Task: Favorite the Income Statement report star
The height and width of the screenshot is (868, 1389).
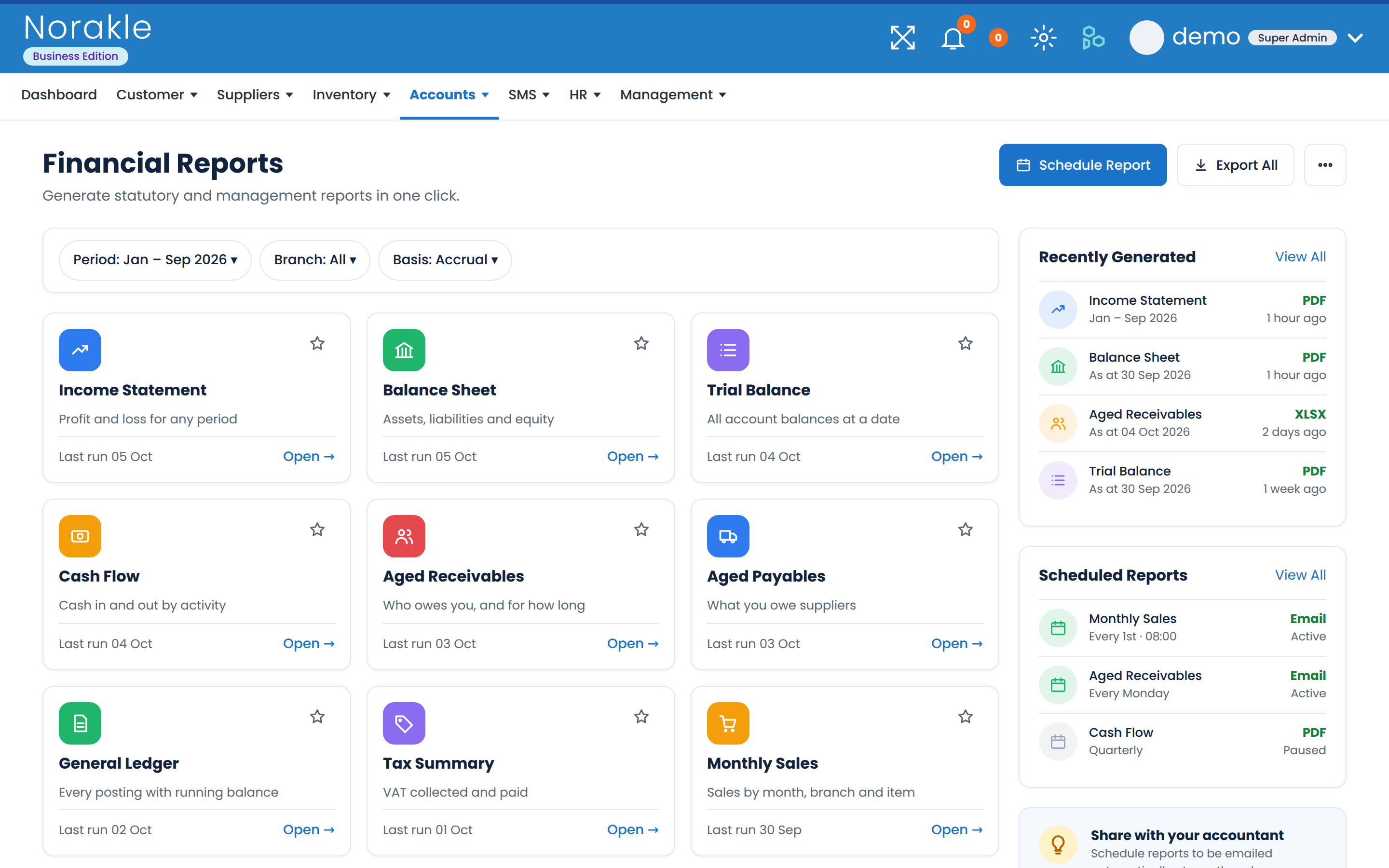Action: [x=317, y=343]
